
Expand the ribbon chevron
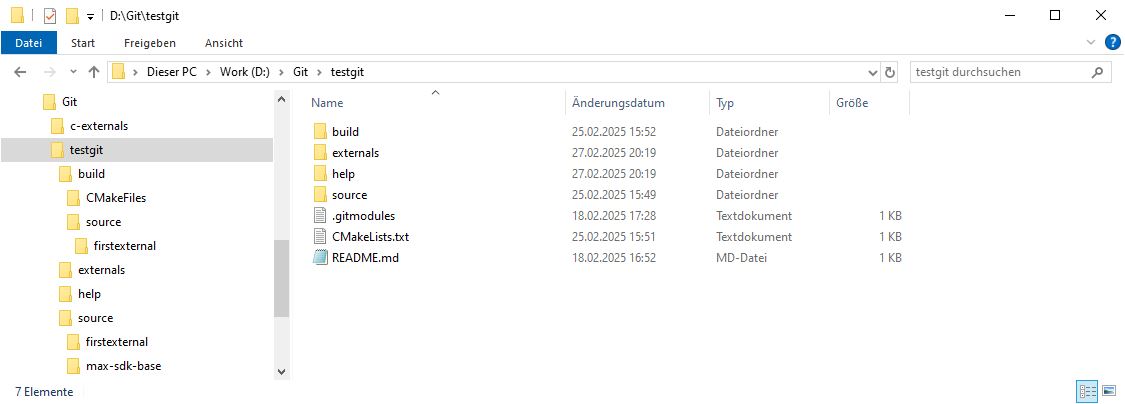pos(1092,42)
